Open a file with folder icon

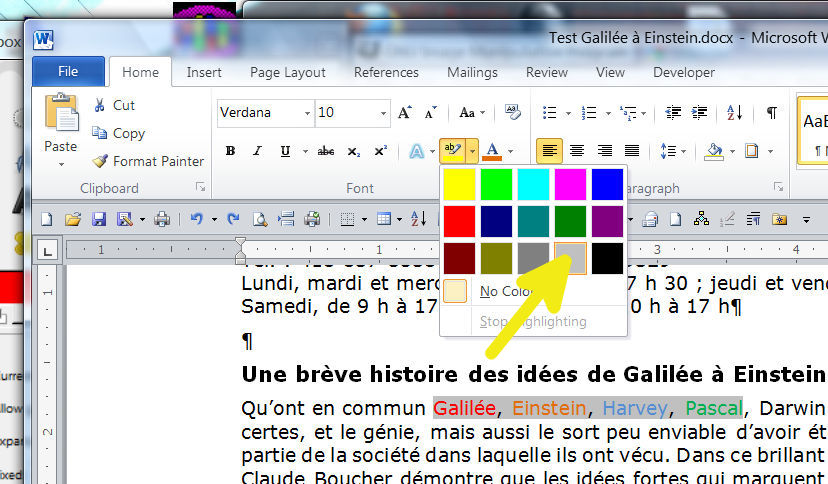pos(73,219)
